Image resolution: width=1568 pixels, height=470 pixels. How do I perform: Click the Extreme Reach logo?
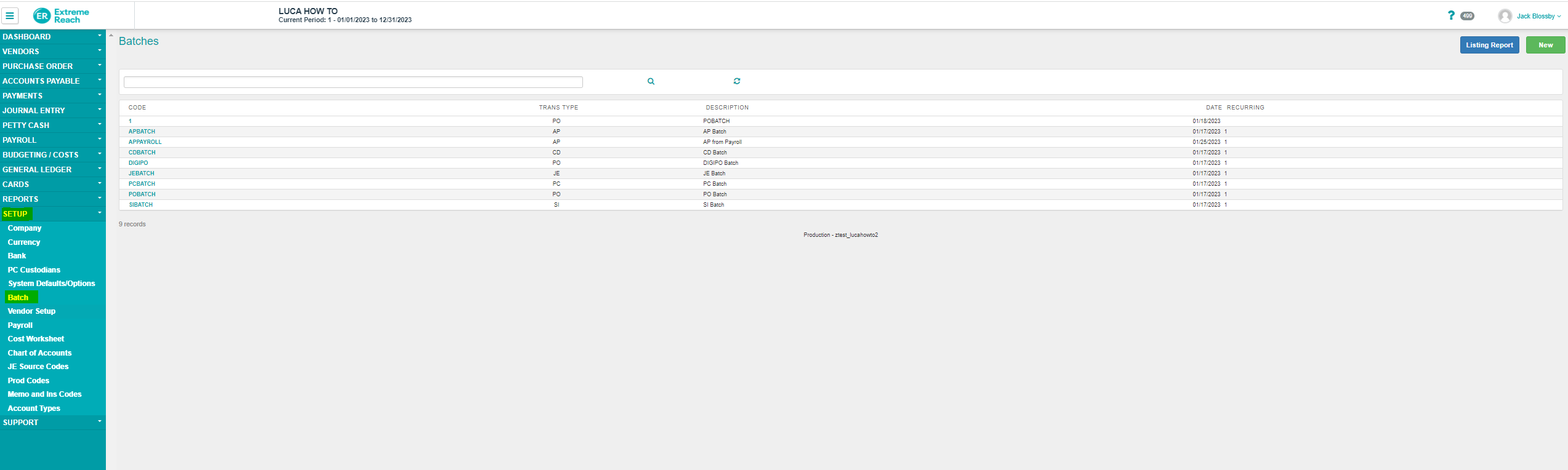(61, 16)
